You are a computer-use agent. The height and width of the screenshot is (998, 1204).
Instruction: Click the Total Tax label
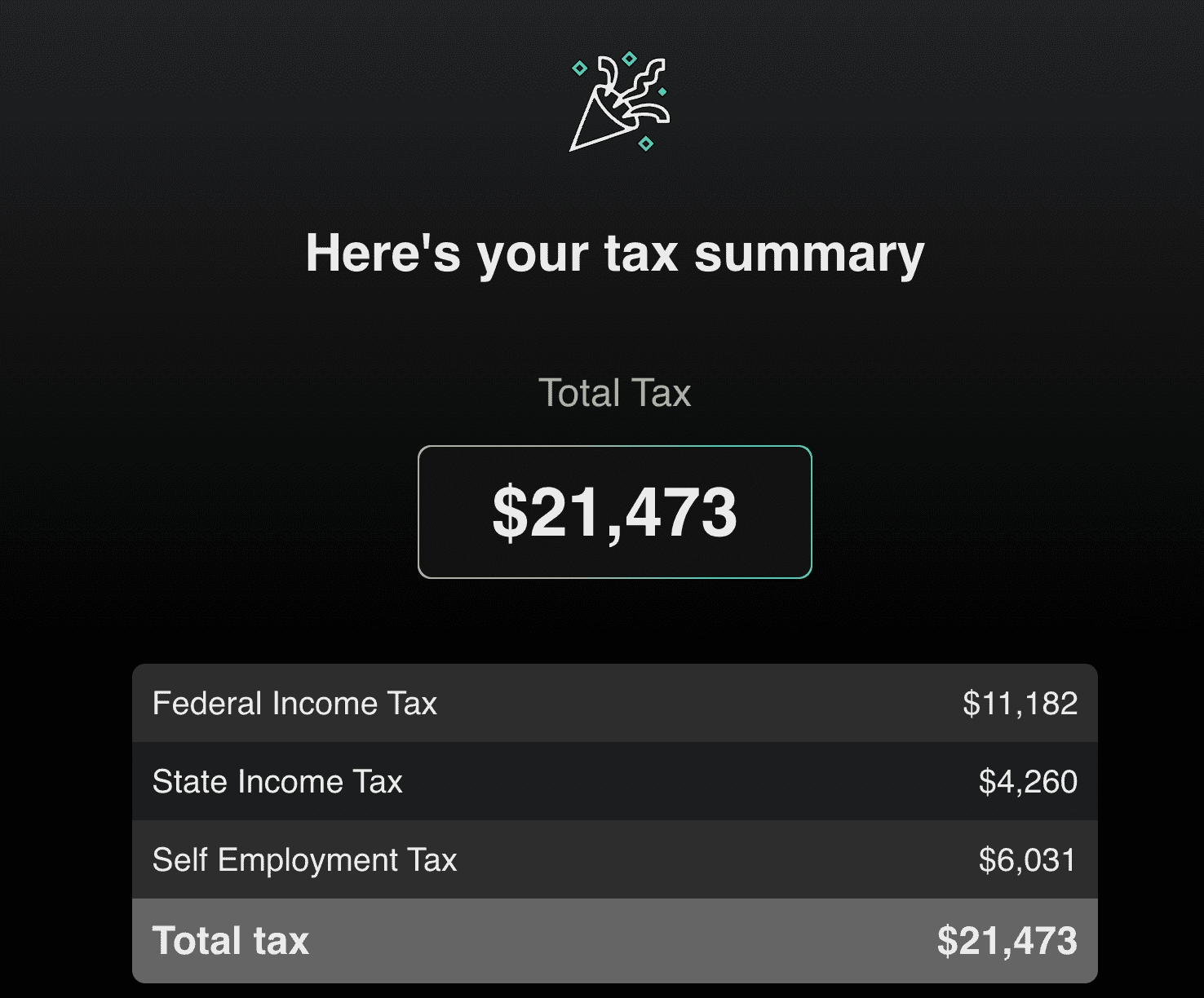614,393
